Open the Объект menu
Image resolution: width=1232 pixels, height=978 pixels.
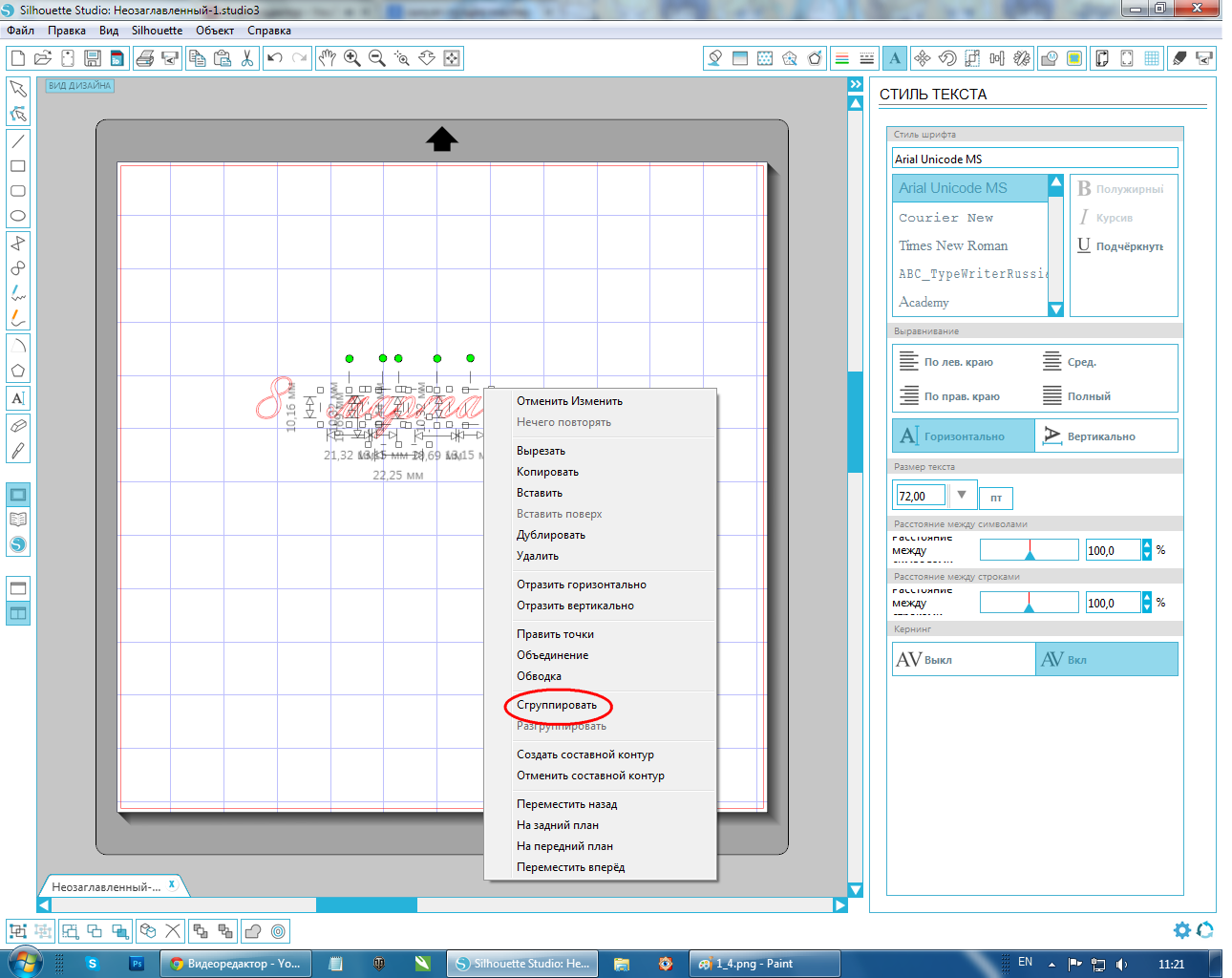pos(215,31)
